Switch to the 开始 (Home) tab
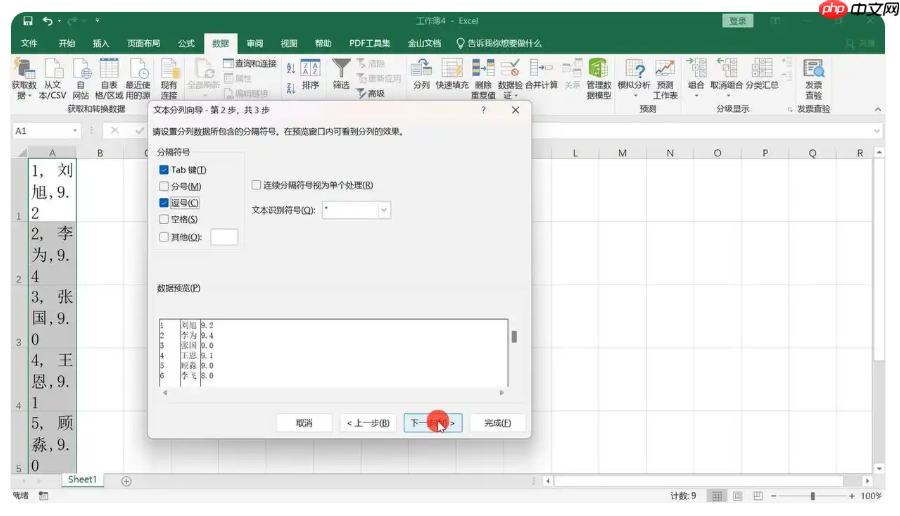Viewport: 900px width, 516px height. pyautogui.click(x=67, y=43)
